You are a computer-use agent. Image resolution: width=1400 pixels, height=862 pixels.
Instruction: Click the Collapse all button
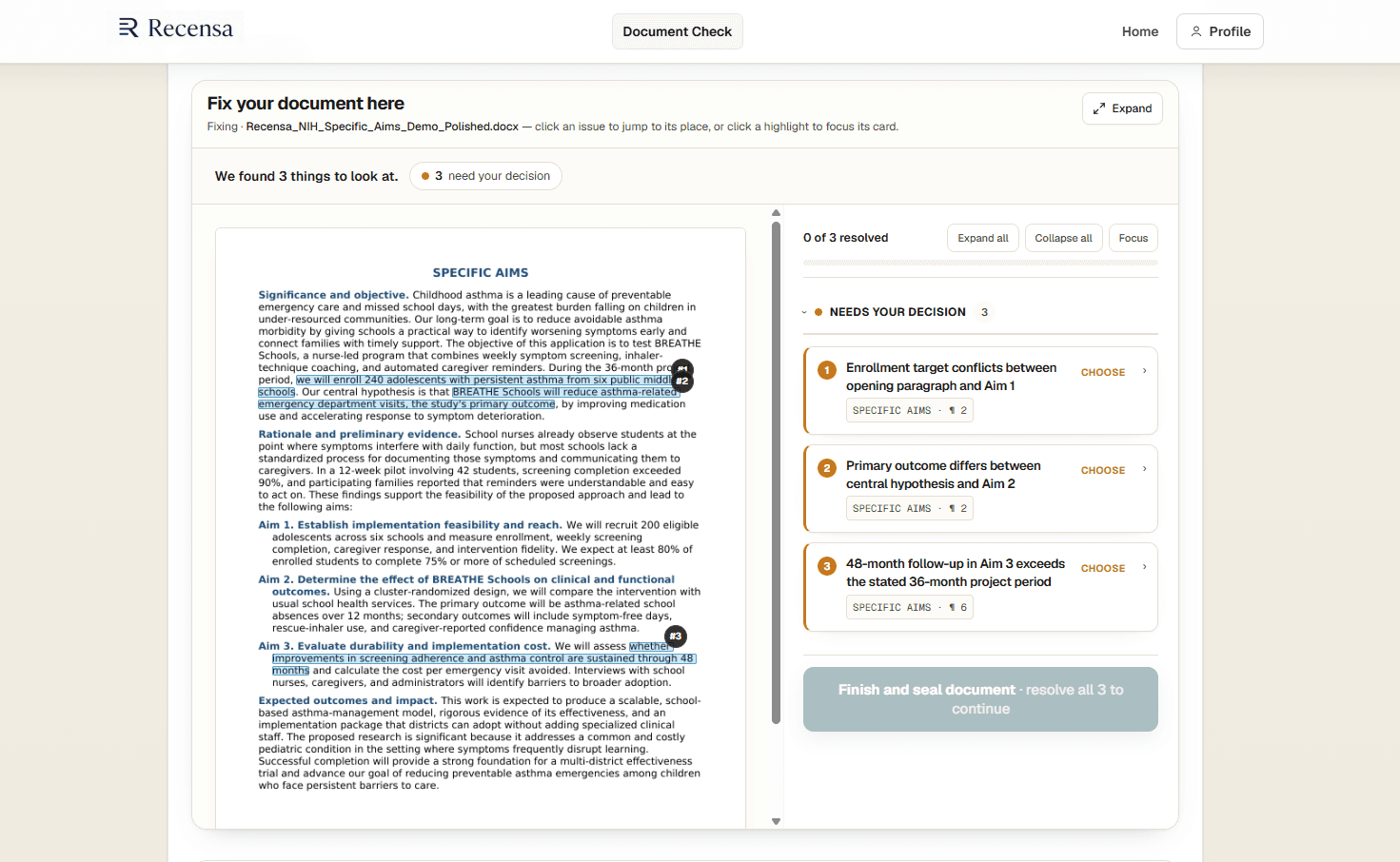[x=1063, y=238]
